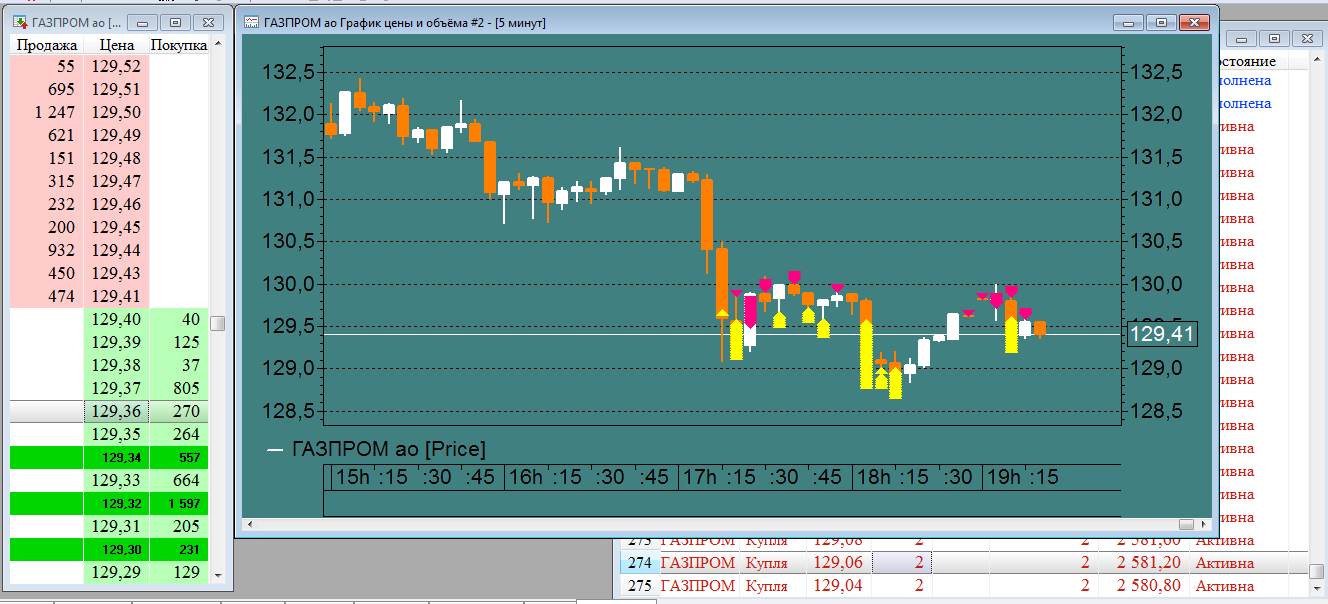Click the 129,41 current price label
The image size is (1328, 604).
coord(1162,334)
